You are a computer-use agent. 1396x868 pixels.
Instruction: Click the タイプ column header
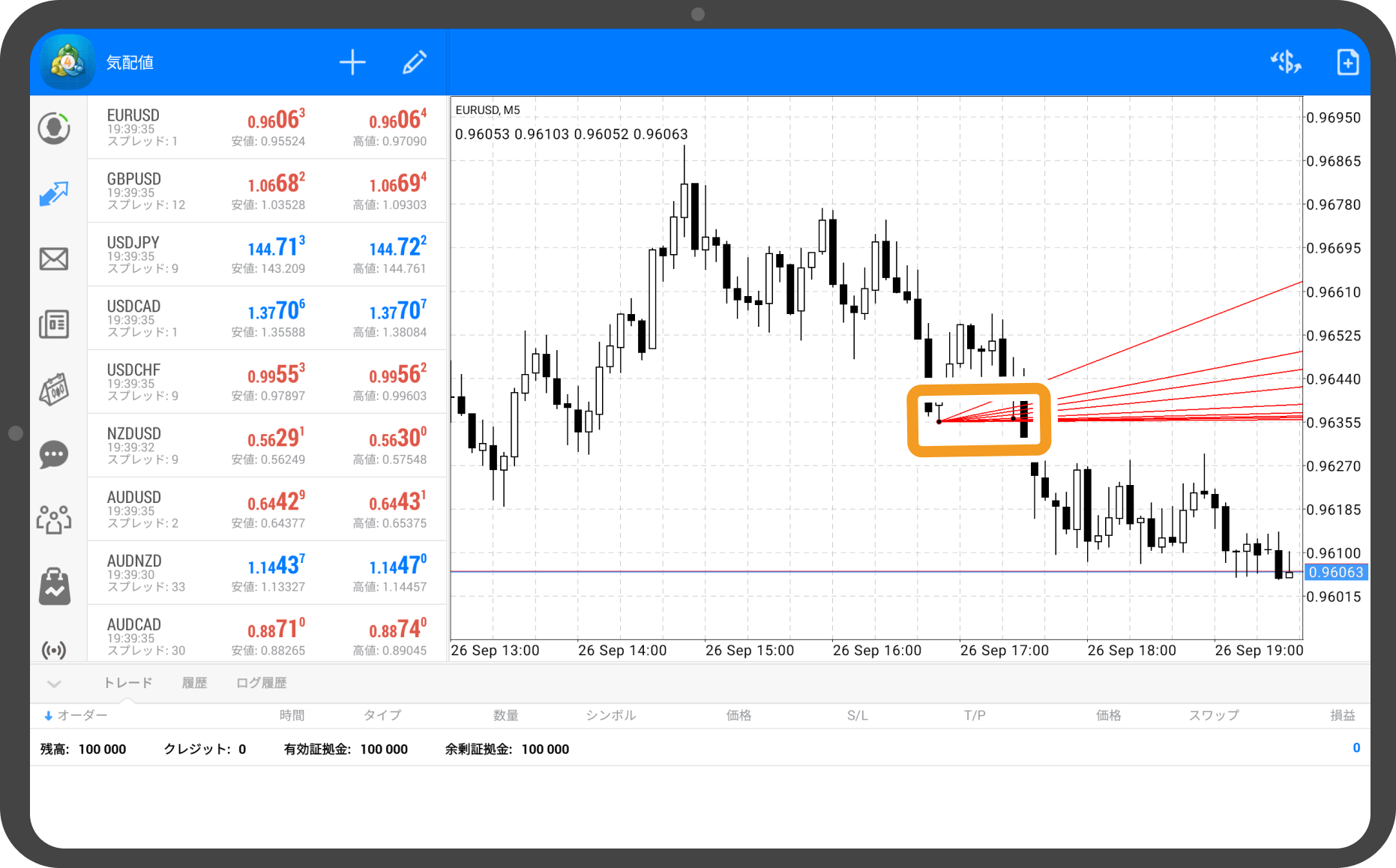coord(382,716)
